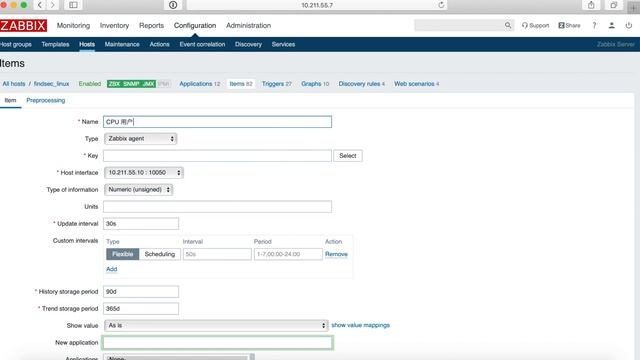
Task: Open the Triggers 27 link
Action: point(277,84)
